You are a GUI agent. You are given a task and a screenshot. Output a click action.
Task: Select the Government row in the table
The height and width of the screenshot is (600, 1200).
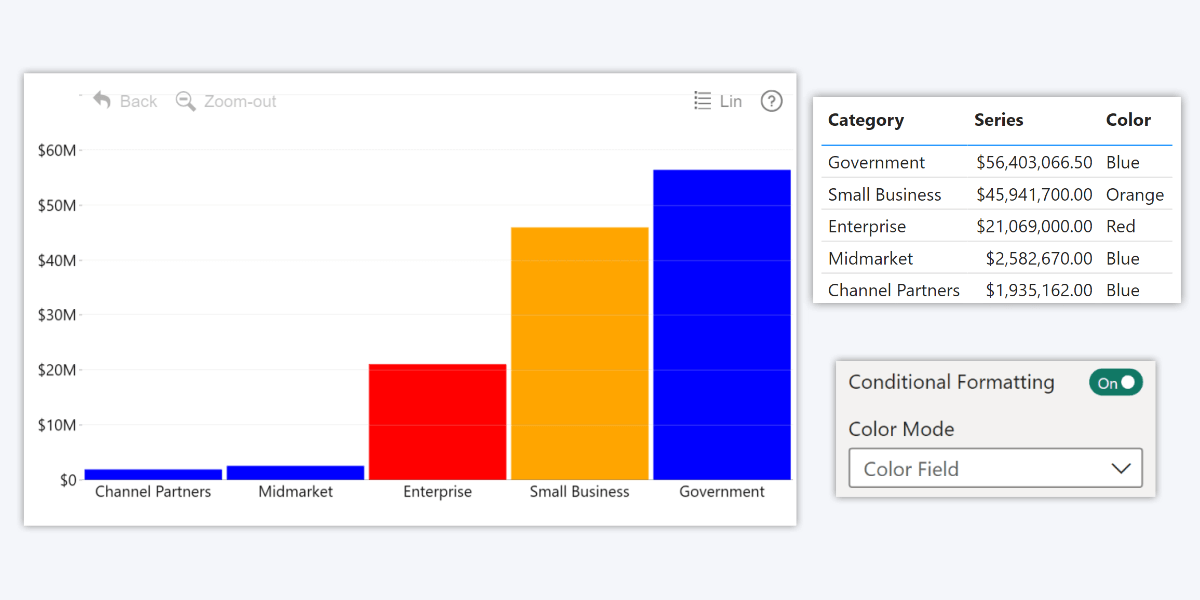pyautogui.click(x=877, y=162)
